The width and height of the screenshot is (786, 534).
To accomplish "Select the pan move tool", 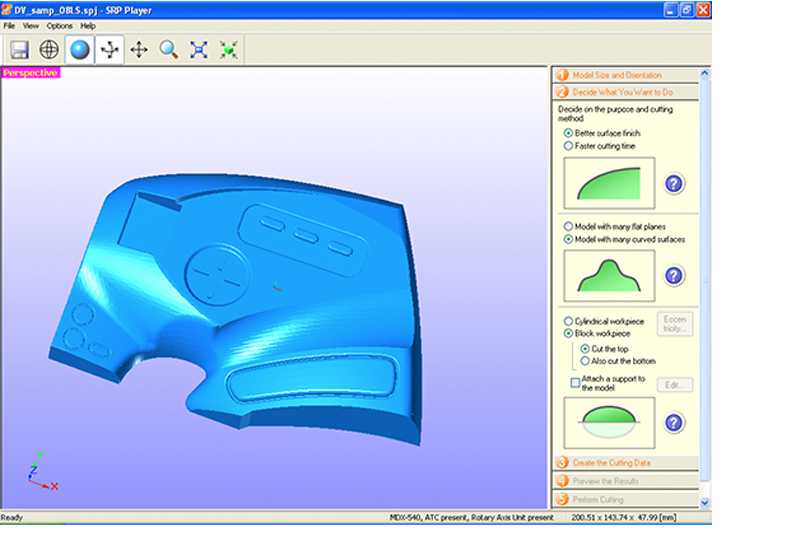I will (139, 49).
